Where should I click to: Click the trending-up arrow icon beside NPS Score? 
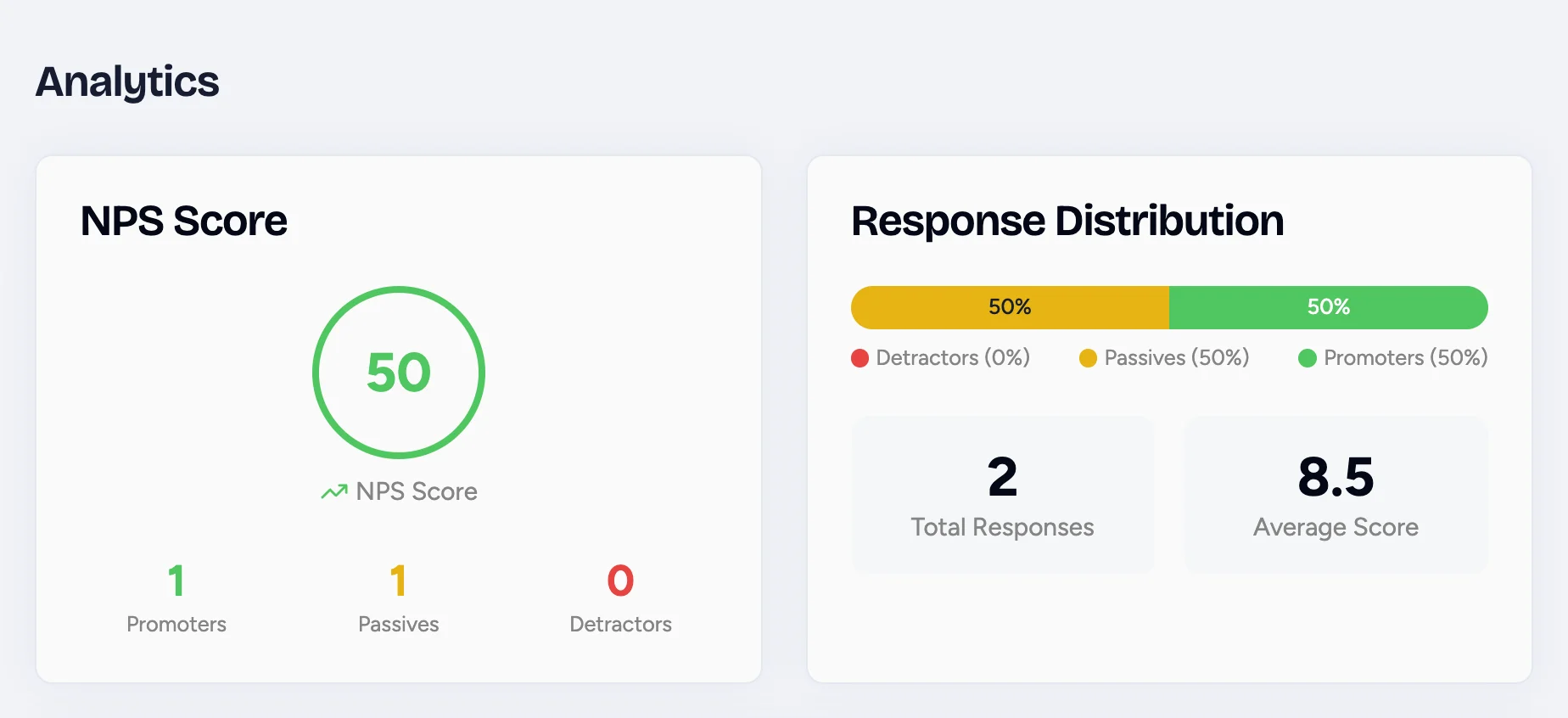coord(334,491)
